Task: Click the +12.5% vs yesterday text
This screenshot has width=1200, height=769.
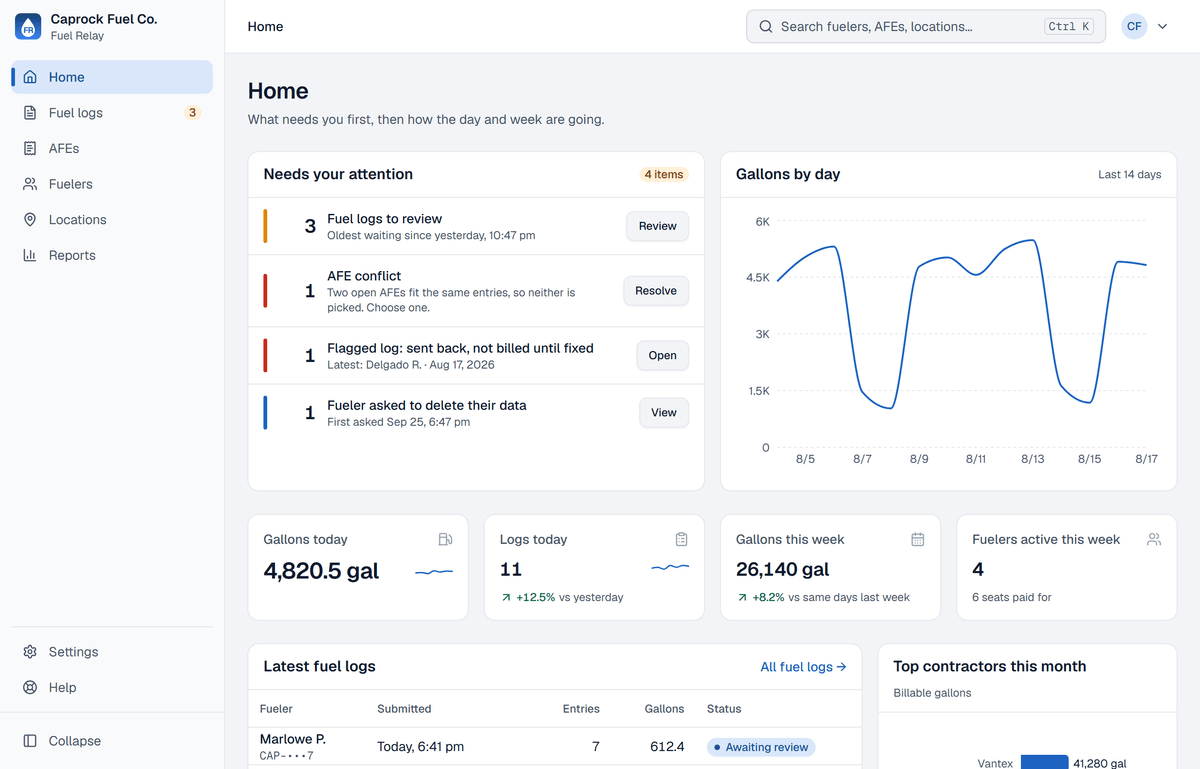Action: coord(562,597)
